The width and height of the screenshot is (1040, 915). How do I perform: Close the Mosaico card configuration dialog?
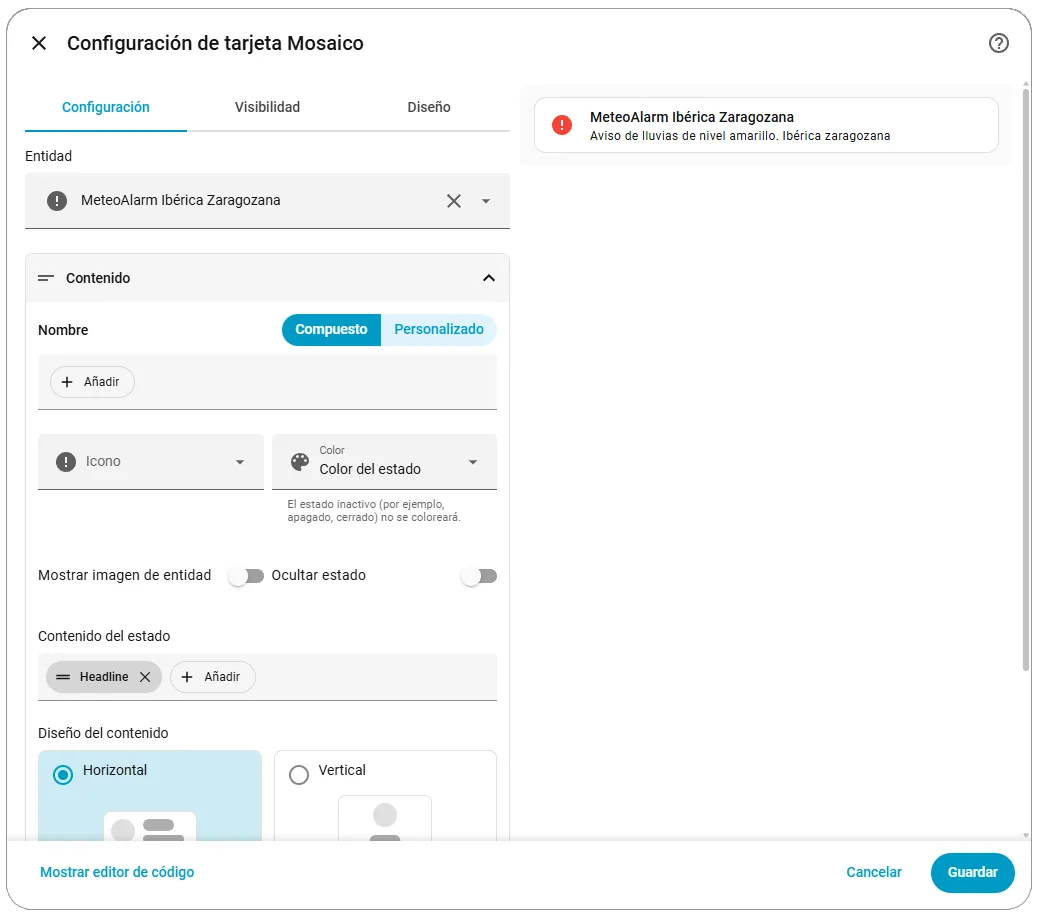pos(39,43)
